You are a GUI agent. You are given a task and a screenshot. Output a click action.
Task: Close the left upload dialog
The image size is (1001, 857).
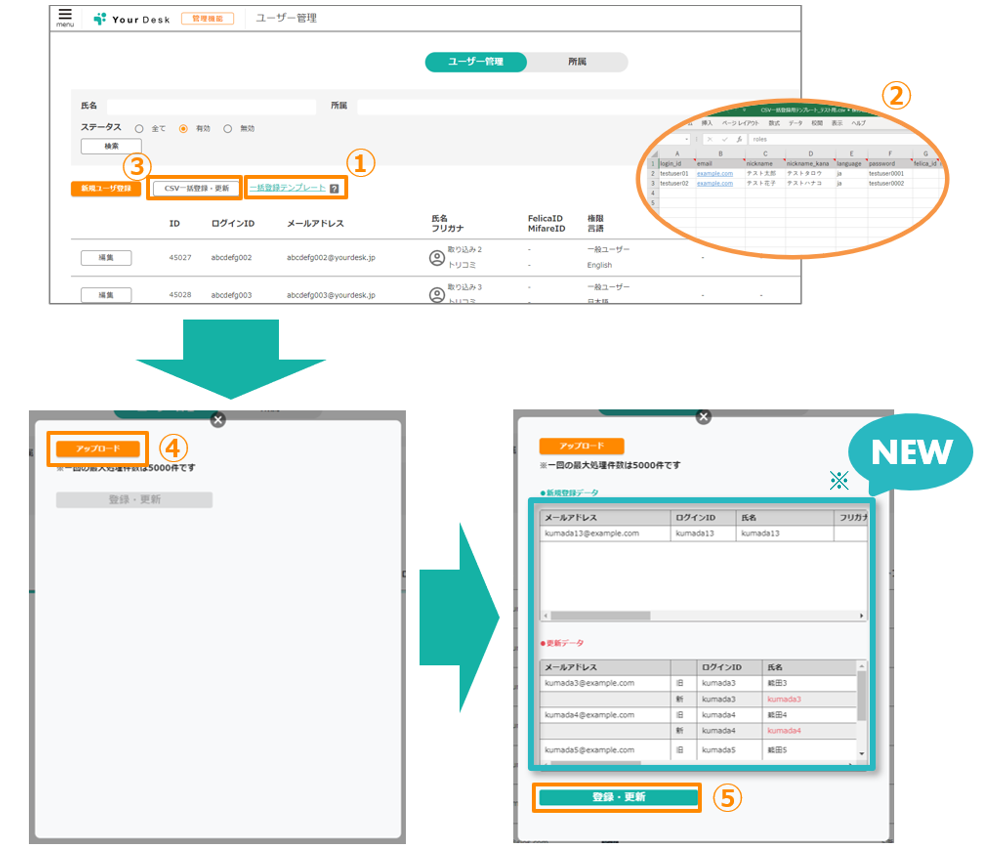pos(218,420)
